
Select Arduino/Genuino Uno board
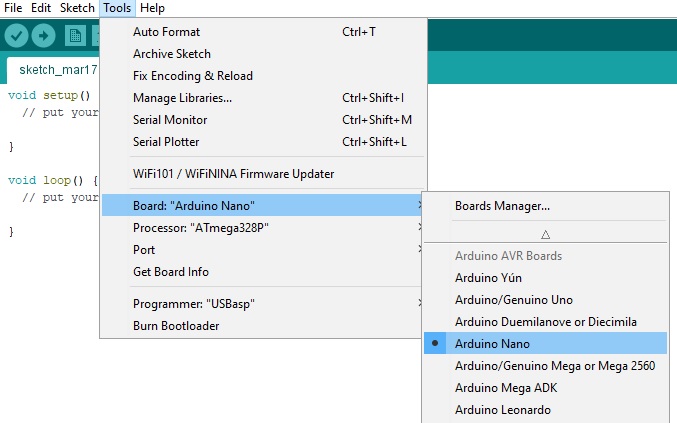click(x=513, y=299)
